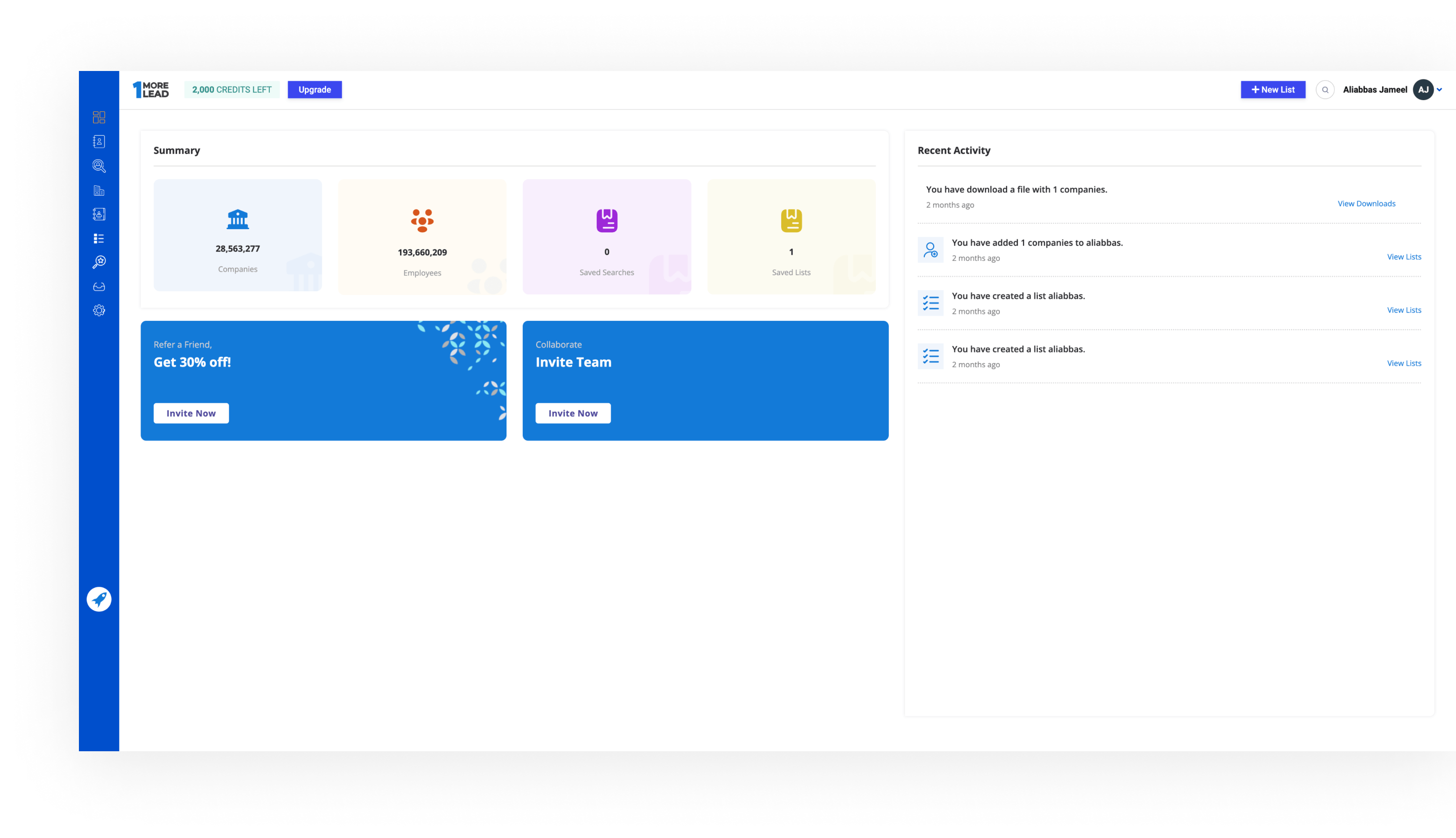This screenshot has width=1456, height=838.
Task: Select the Saved Searches summary card
Action: (x=607, y=237)
